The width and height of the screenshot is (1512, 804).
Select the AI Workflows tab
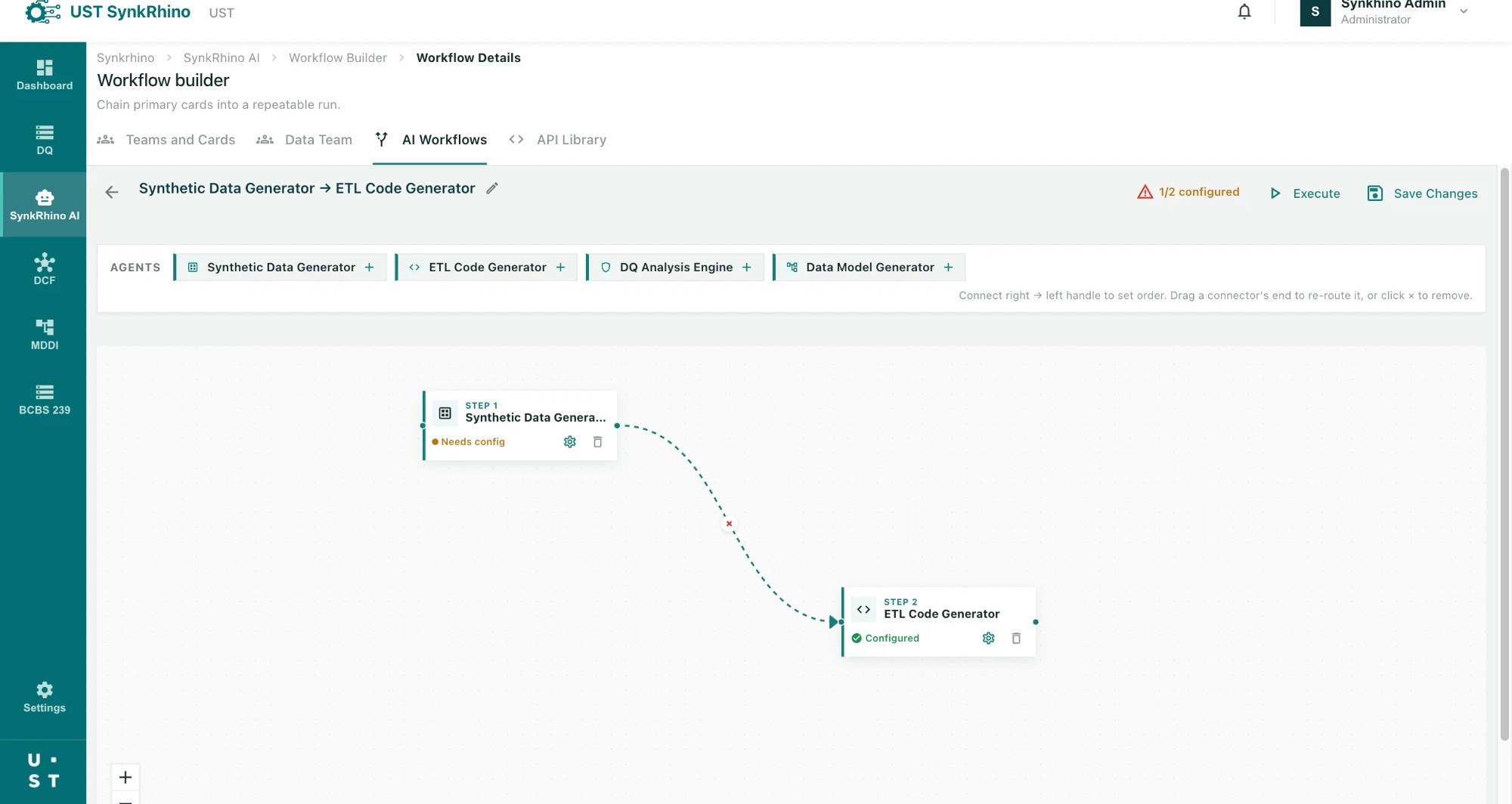[431, 140]
